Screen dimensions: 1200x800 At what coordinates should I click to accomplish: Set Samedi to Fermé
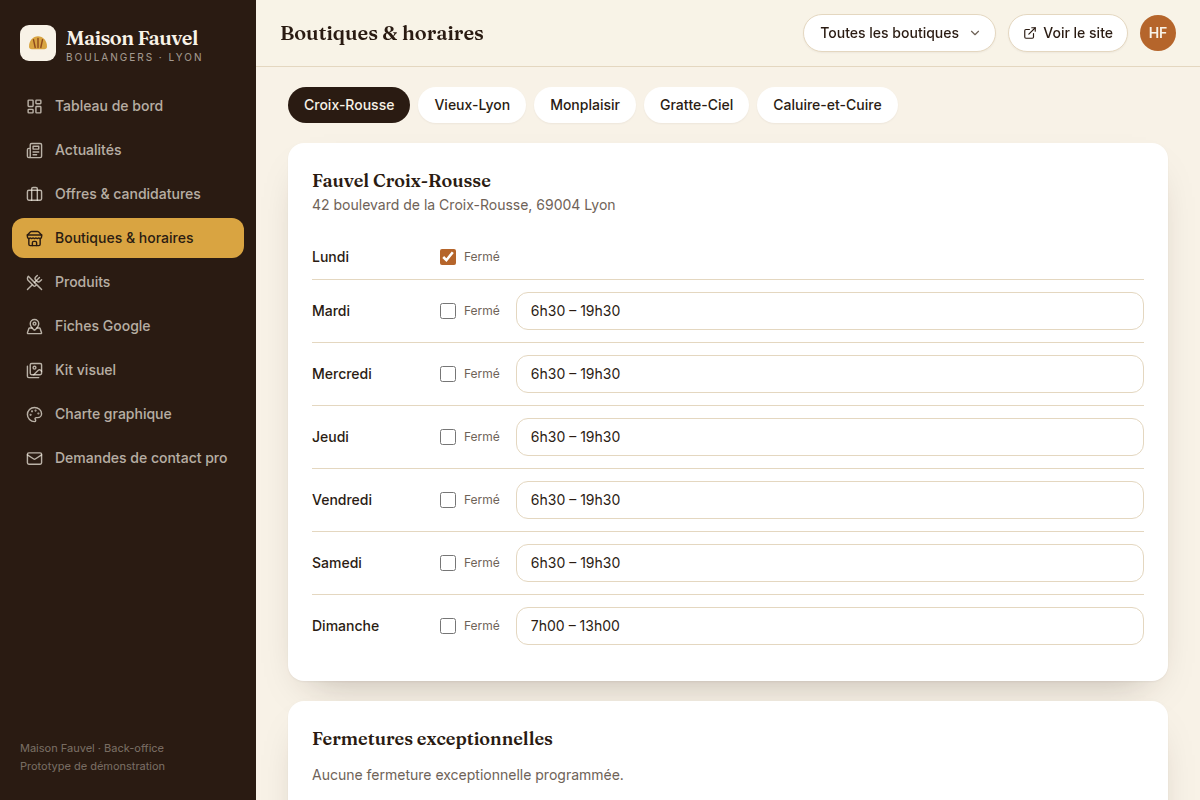[448, 563]
